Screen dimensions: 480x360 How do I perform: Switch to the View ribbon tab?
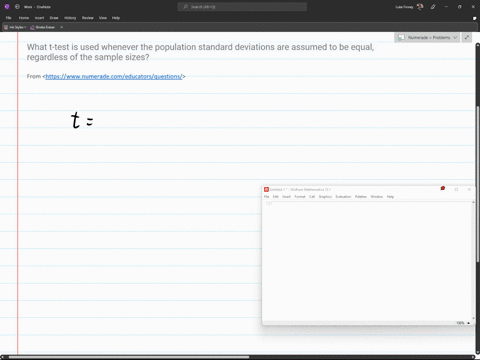pos(103,18)
